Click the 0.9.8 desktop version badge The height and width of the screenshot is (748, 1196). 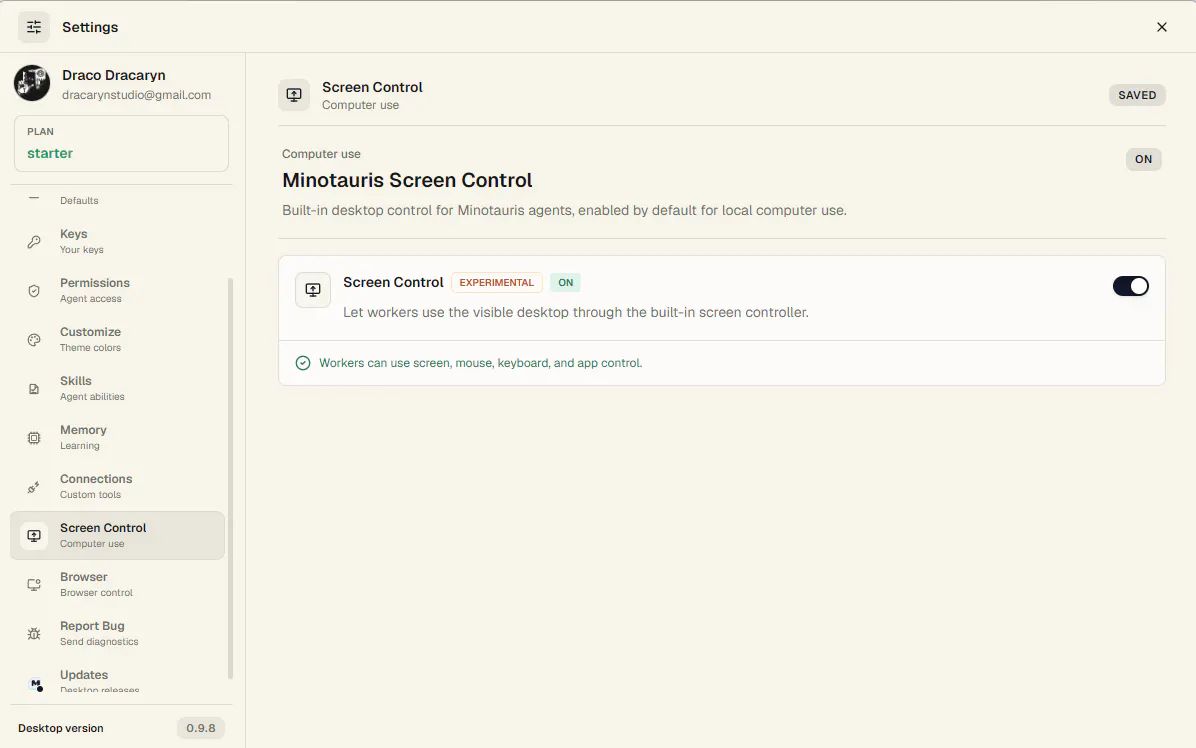(201, 728)
